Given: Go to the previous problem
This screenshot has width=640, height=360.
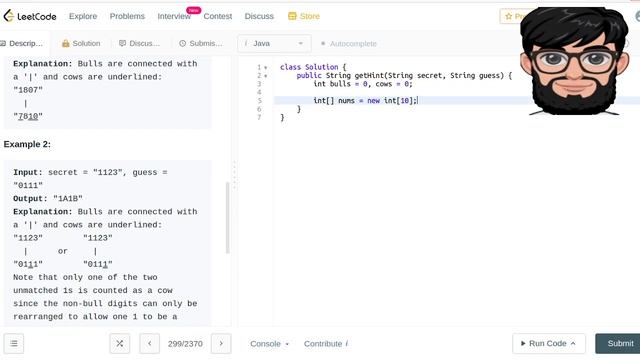Looking at the screenshot, I should click(150, 344).
